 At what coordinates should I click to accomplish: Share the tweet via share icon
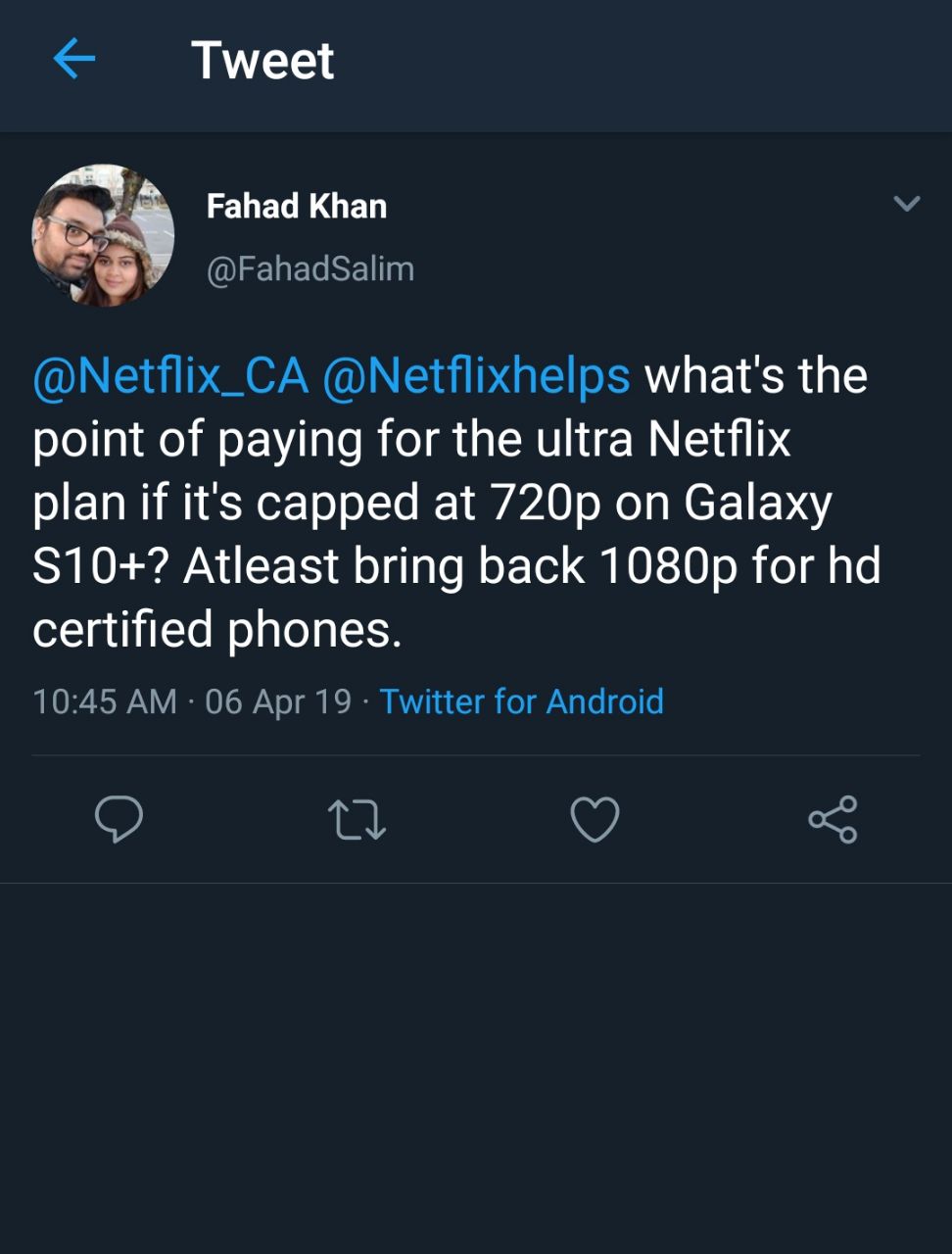pyautogui.click(x=833, y=819)
